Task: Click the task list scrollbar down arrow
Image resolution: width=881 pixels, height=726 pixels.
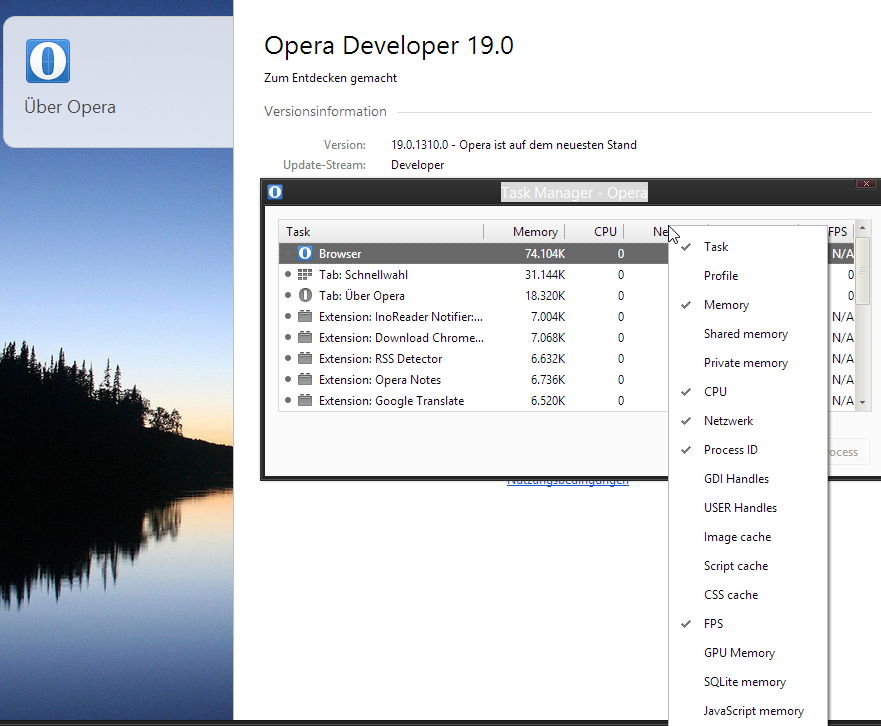Action: click(x=862, y=402)
